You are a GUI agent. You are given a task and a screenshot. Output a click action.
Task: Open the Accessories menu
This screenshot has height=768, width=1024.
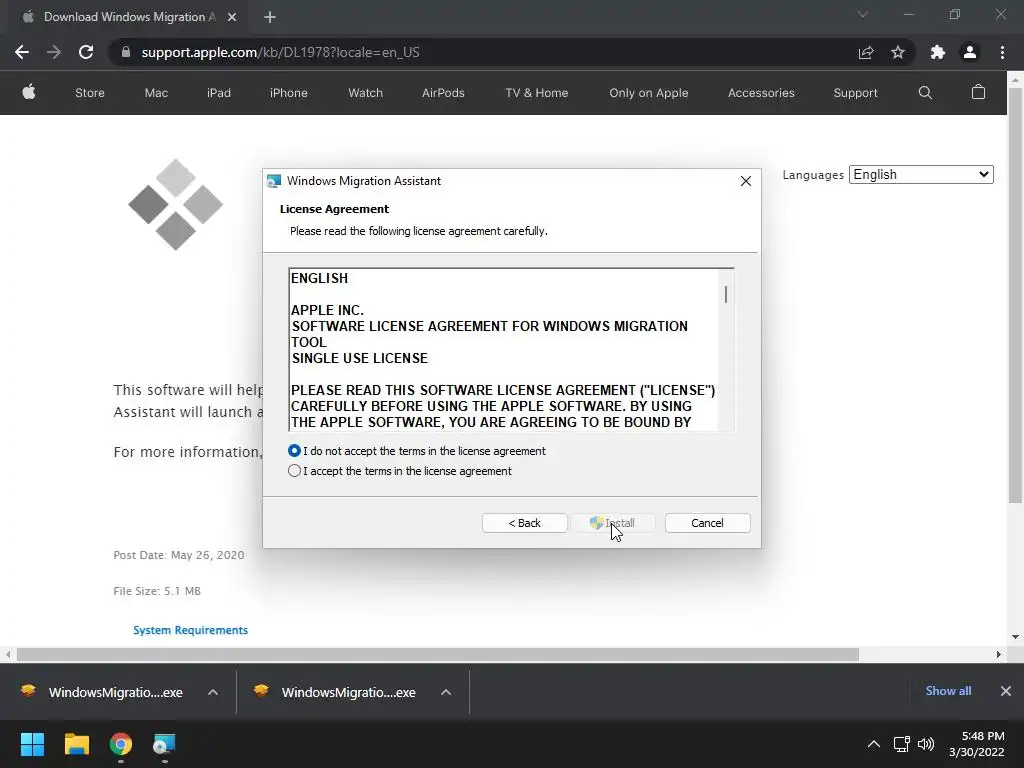(761, 93)
